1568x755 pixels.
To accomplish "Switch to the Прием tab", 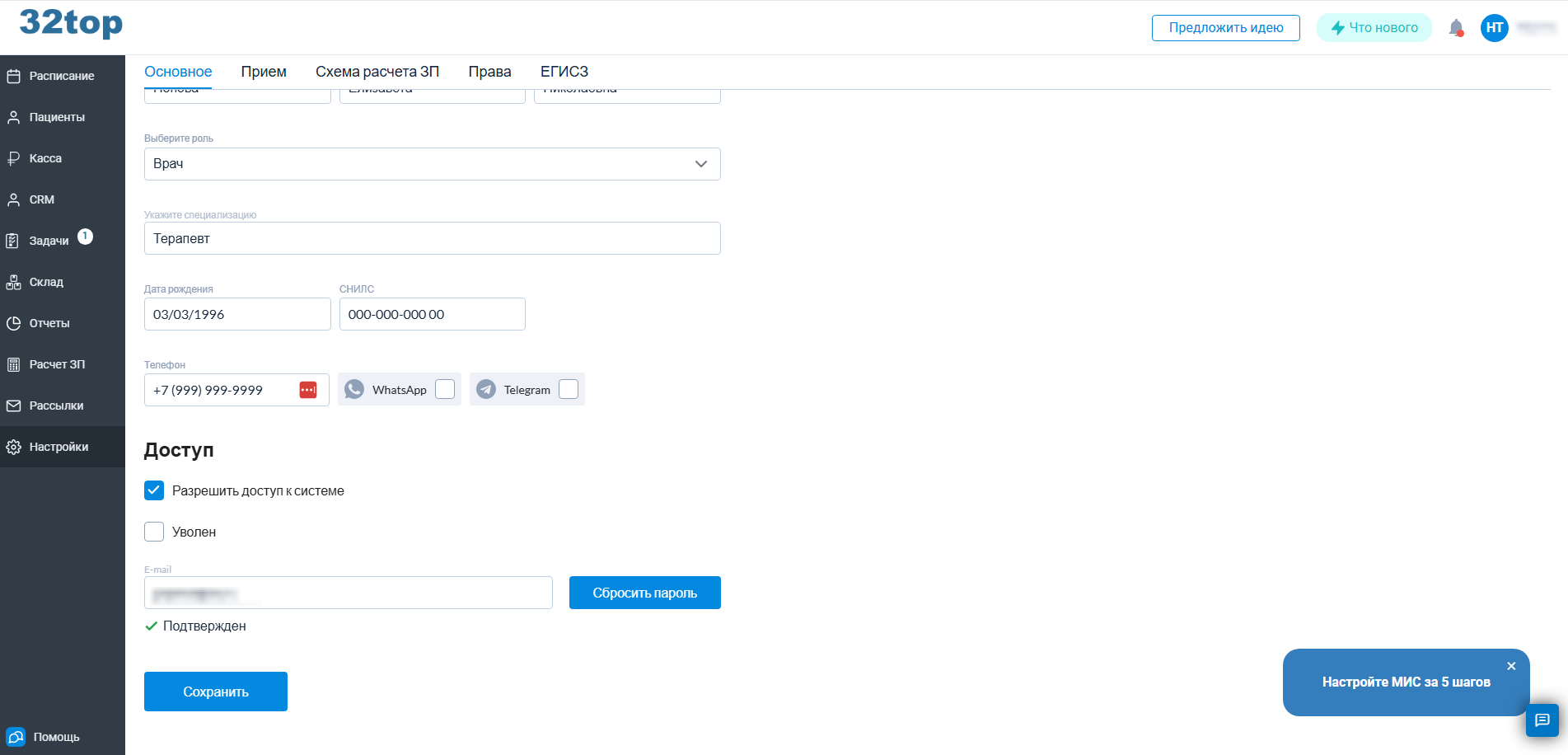I will [x=264, y=72].
